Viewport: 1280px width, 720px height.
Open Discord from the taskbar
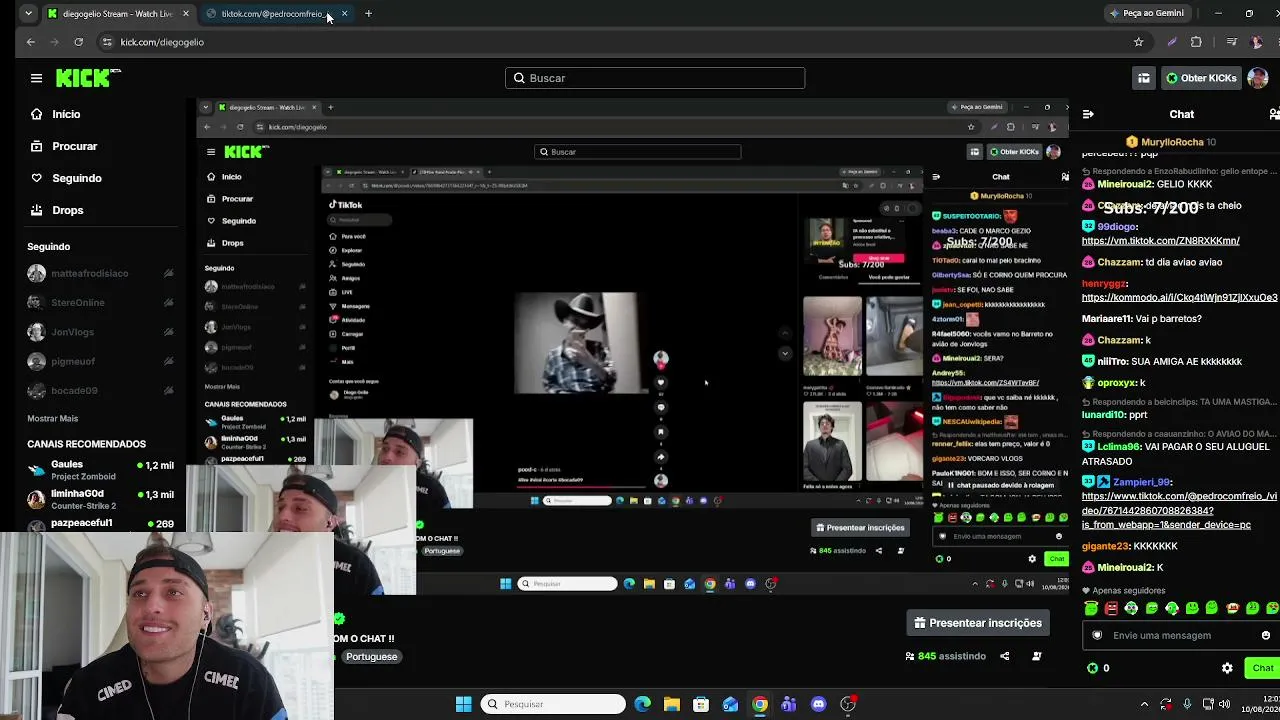pyautogui.click(x=819, y=704)
